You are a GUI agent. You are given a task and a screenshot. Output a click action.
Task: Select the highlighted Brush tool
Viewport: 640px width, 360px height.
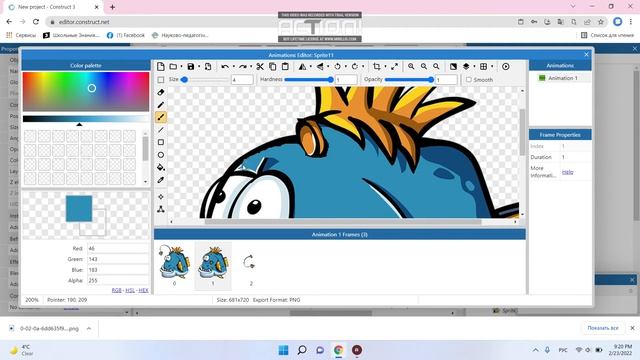[x=161, y=118]
